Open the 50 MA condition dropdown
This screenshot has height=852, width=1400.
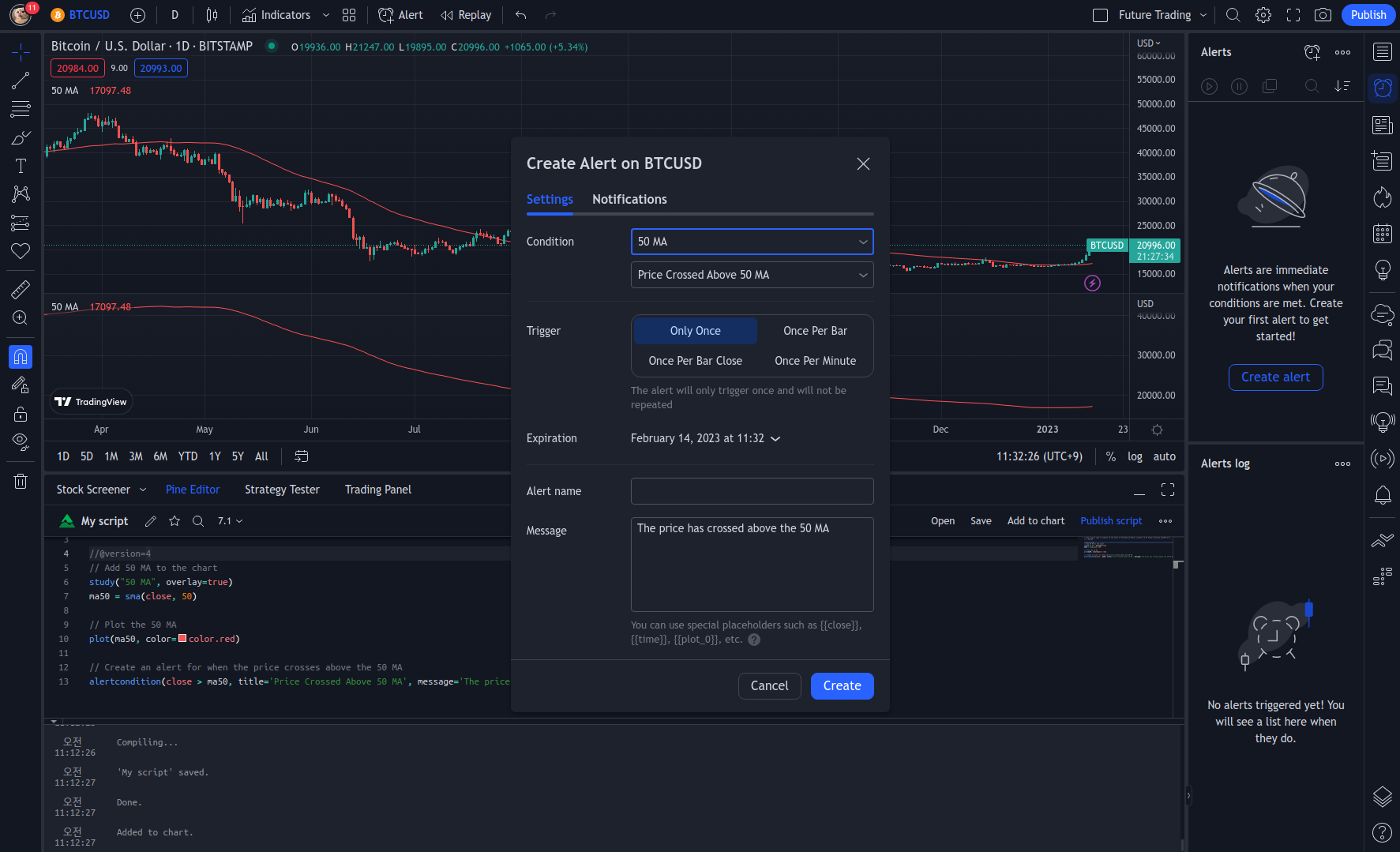click(x=752, y=242)
